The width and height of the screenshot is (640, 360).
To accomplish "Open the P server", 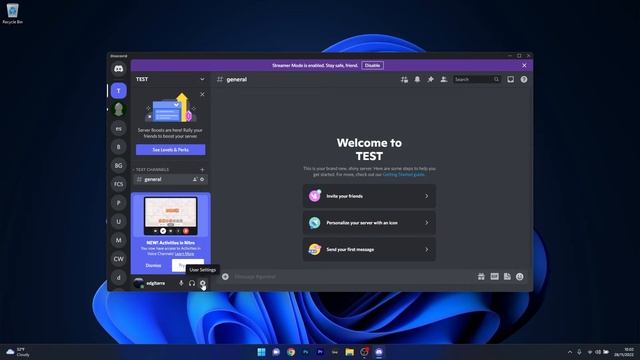I will click(x=118, y=203).
